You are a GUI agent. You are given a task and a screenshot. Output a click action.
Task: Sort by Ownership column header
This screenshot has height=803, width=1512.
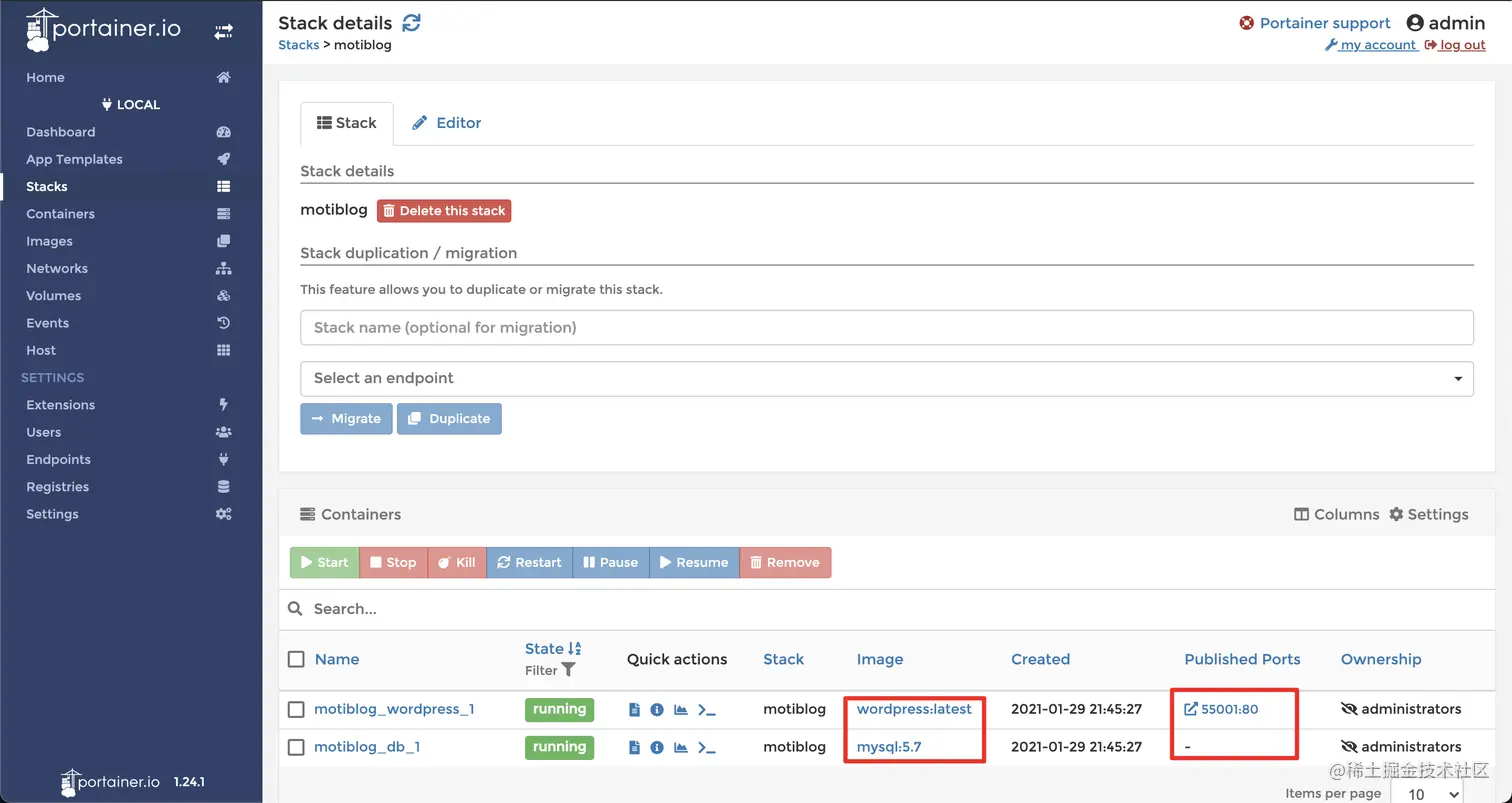coord(1381,659)
